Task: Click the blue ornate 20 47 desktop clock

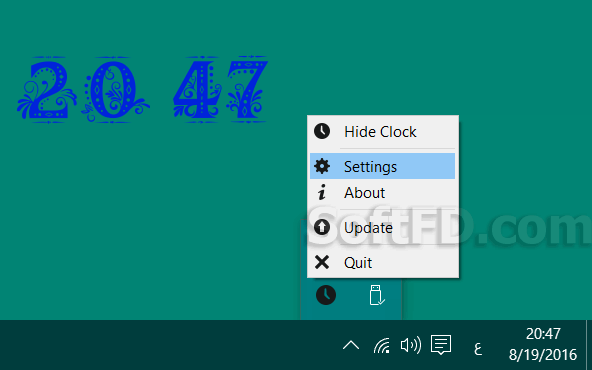Action: [143, 89]
